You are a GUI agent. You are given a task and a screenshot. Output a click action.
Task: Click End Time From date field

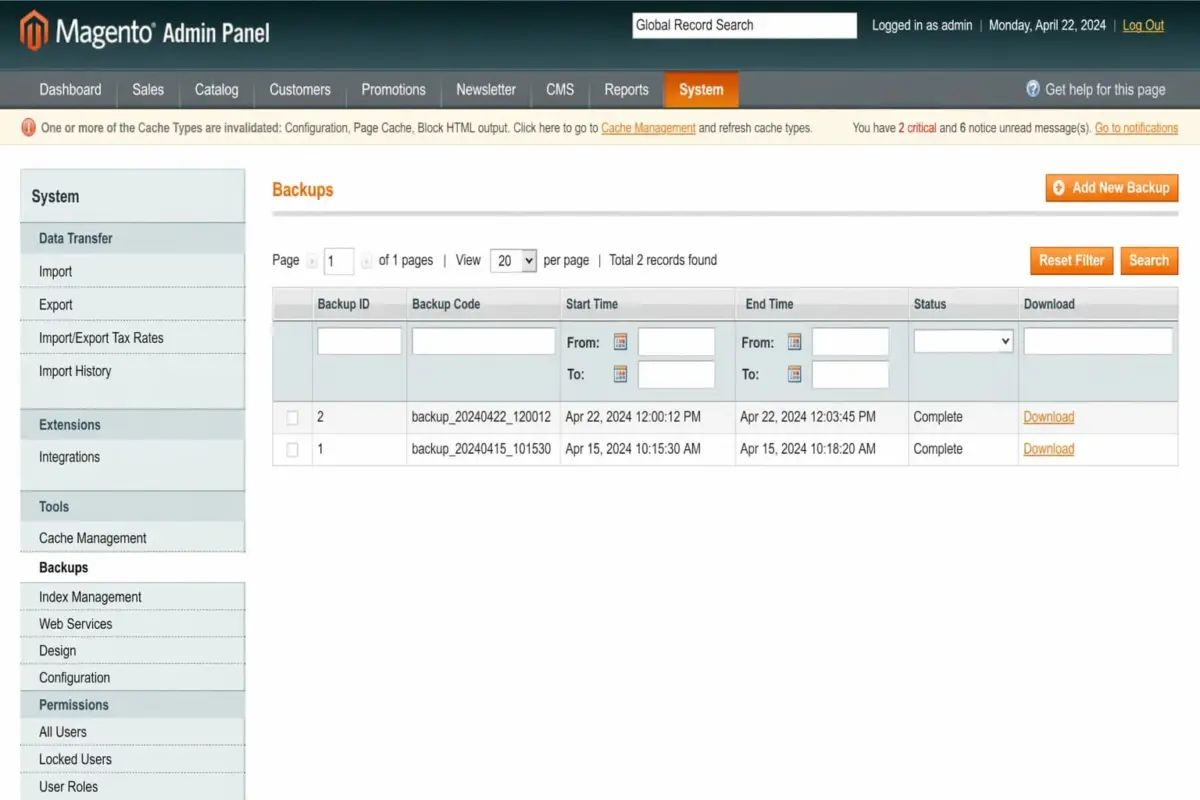pos(850,342)
